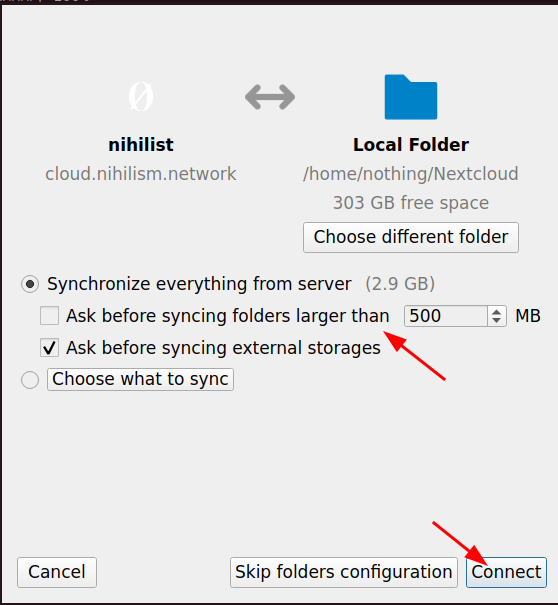Increase the folder size limit with up arrow
The height and width of the screenshot is (605, 558).
[x=497, y=311]
